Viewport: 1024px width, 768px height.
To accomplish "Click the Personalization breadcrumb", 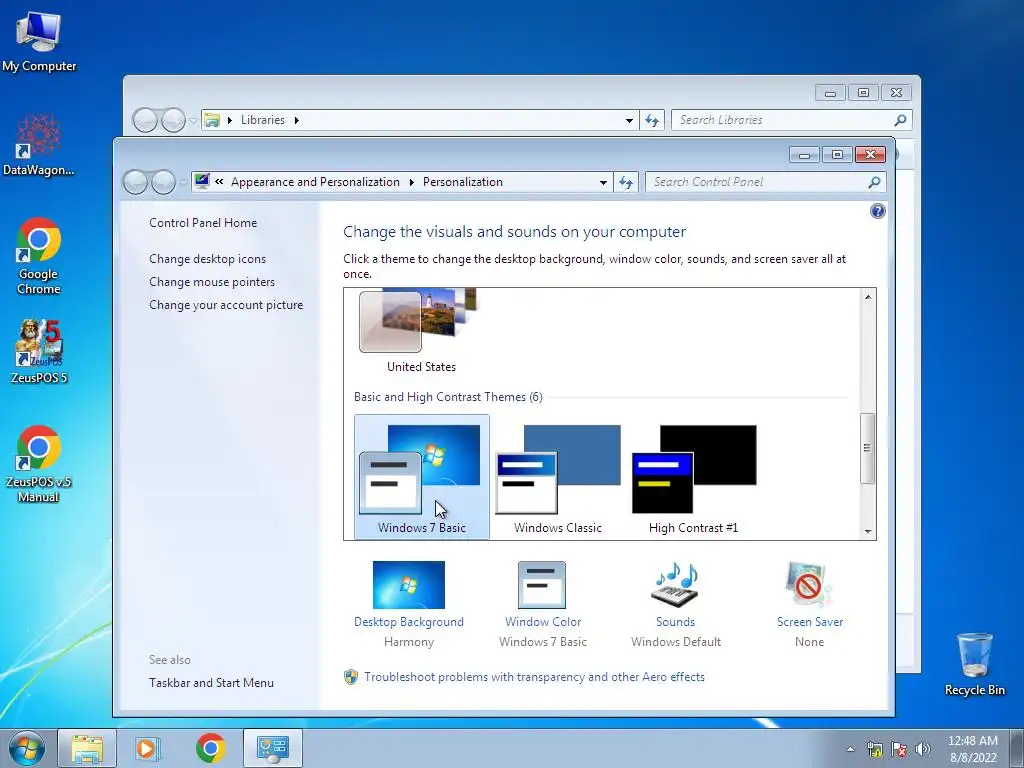I will [x=463, y=182].
